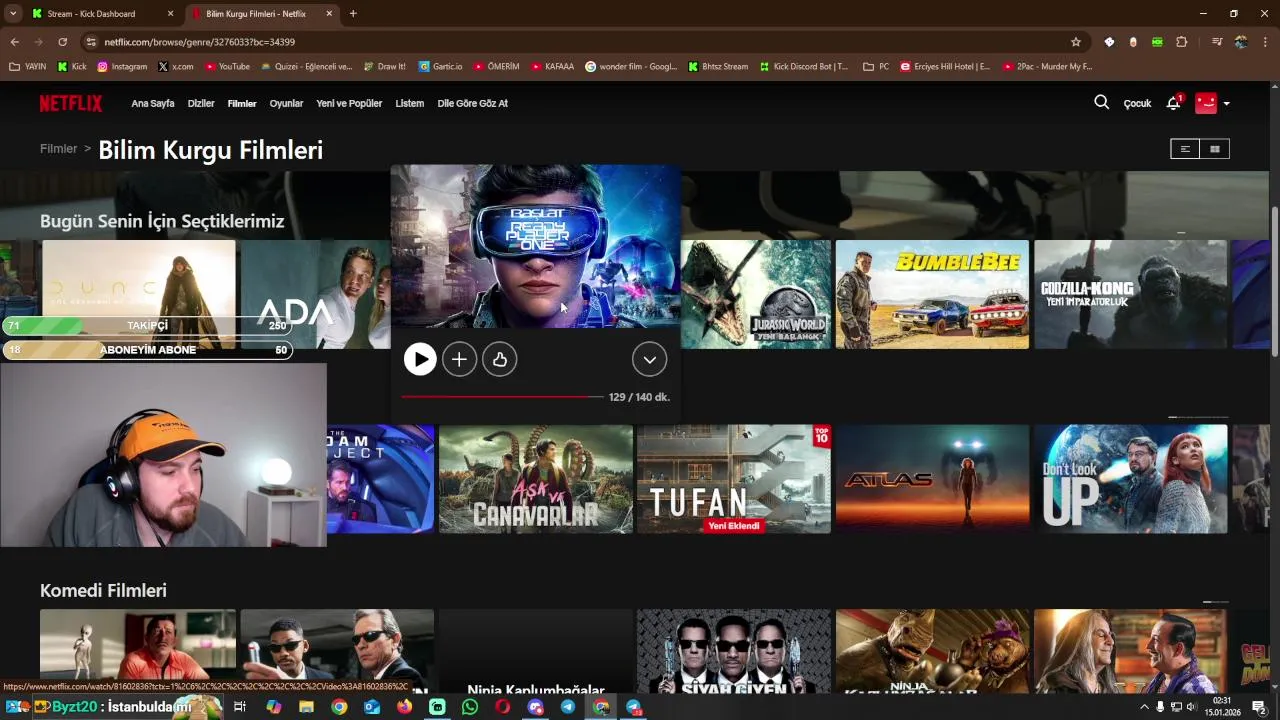Open Yeni ve Popüler section
The height and width of the screenshot is (720, 1280).
[349, 103]
